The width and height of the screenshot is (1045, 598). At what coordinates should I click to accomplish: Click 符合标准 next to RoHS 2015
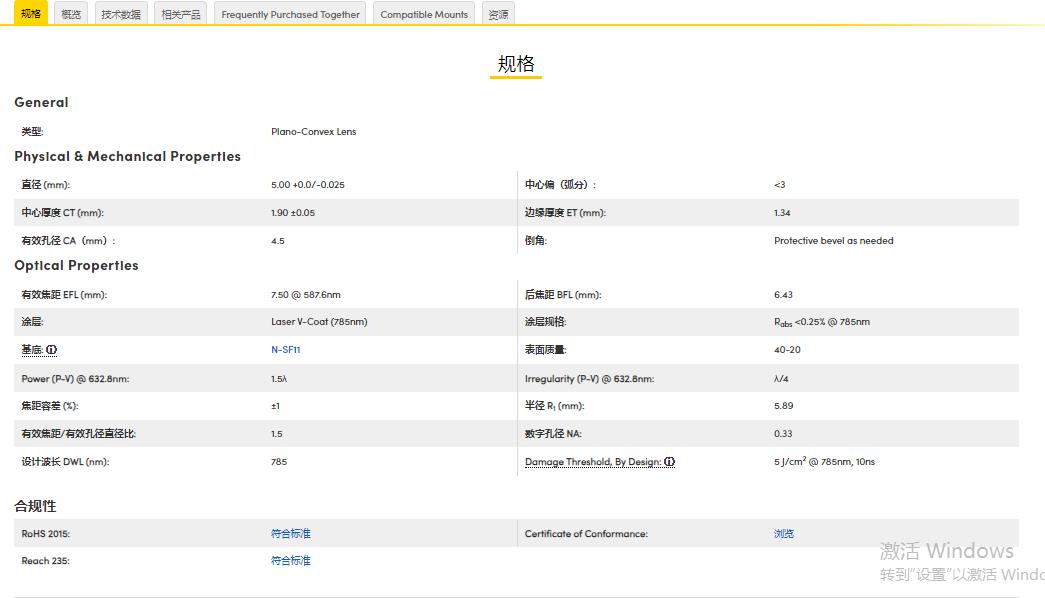[290, 533]
